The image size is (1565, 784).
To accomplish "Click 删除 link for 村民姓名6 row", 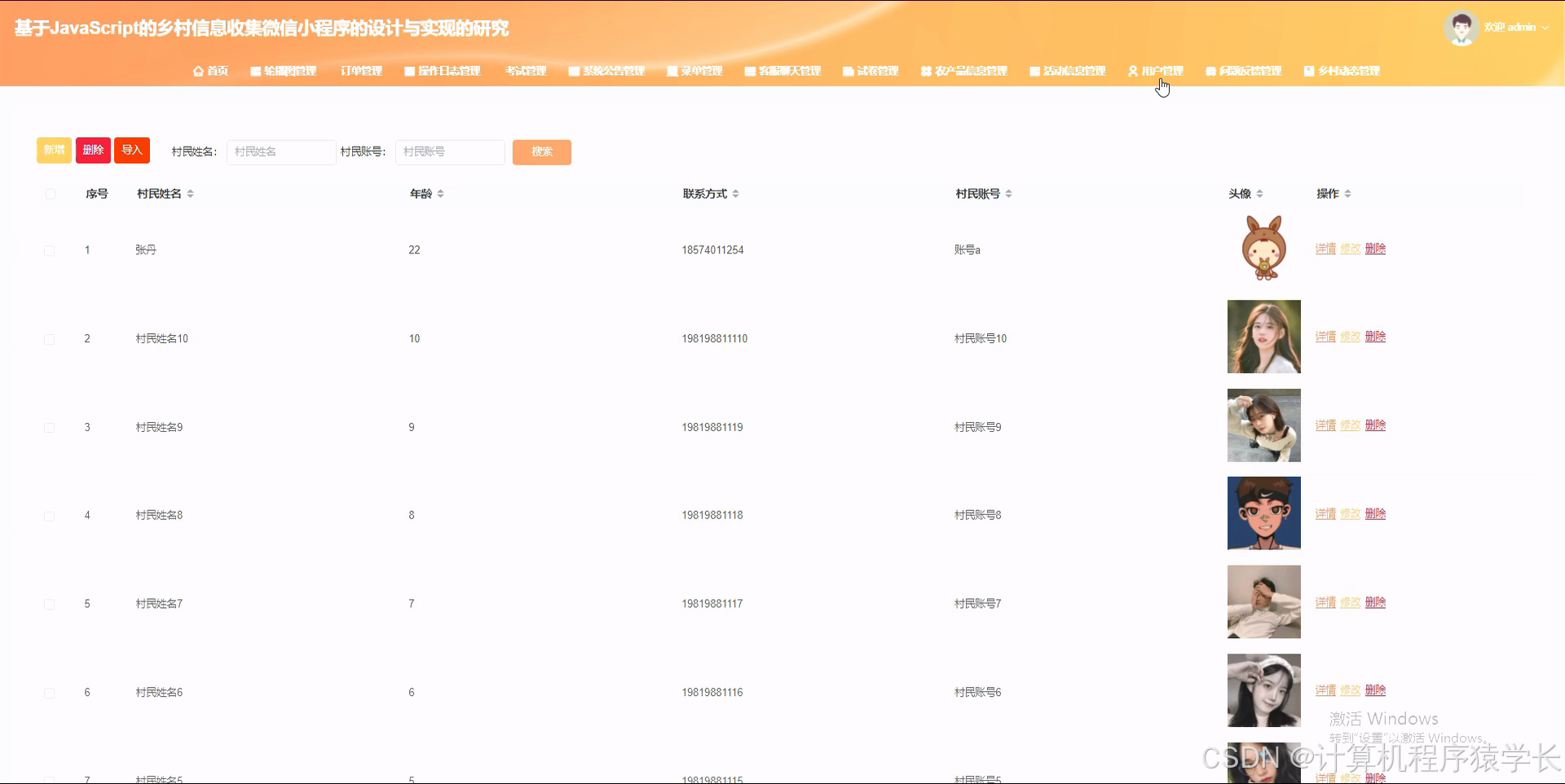I will [1375, 690].
